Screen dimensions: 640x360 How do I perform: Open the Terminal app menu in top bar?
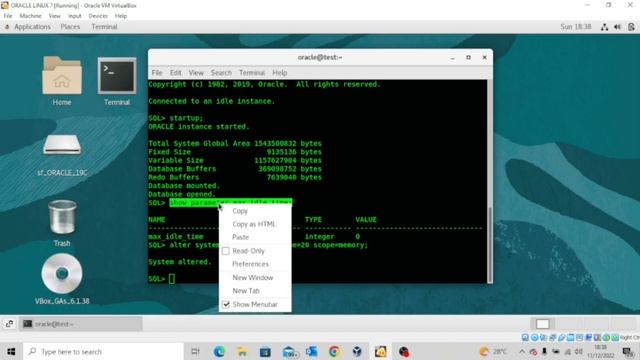(x=104, y=27)
